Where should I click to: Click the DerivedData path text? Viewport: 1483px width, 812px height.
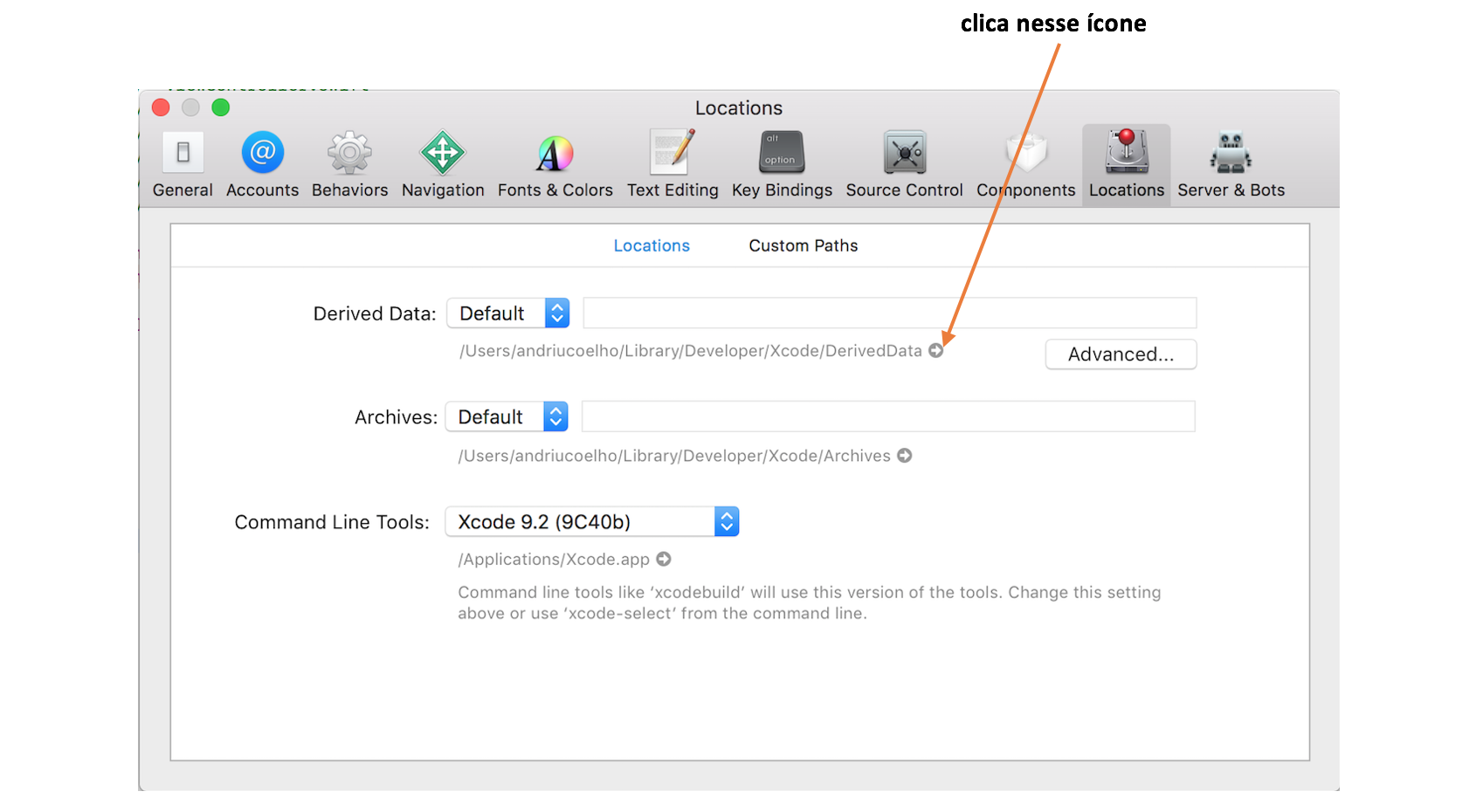point(691,351)
